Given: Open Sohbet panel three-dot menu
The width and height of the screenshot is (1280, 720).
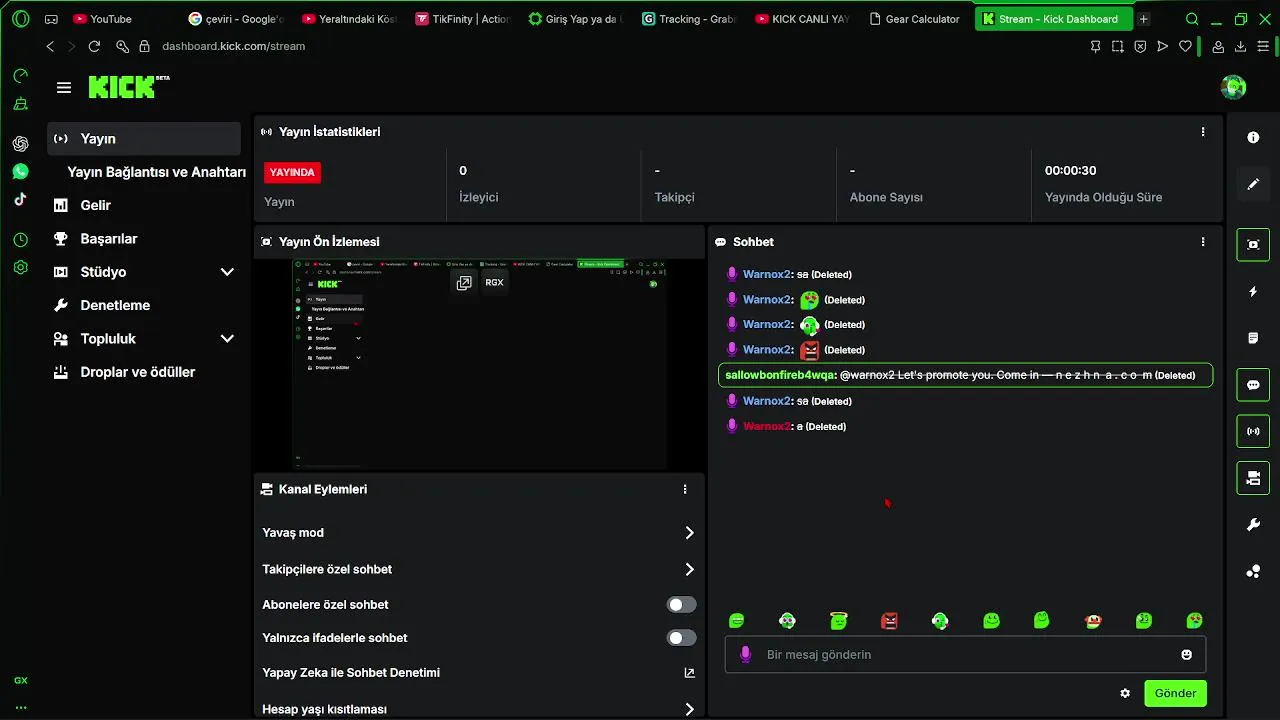Looking at the screenshot, I should tap(1203, 242).
